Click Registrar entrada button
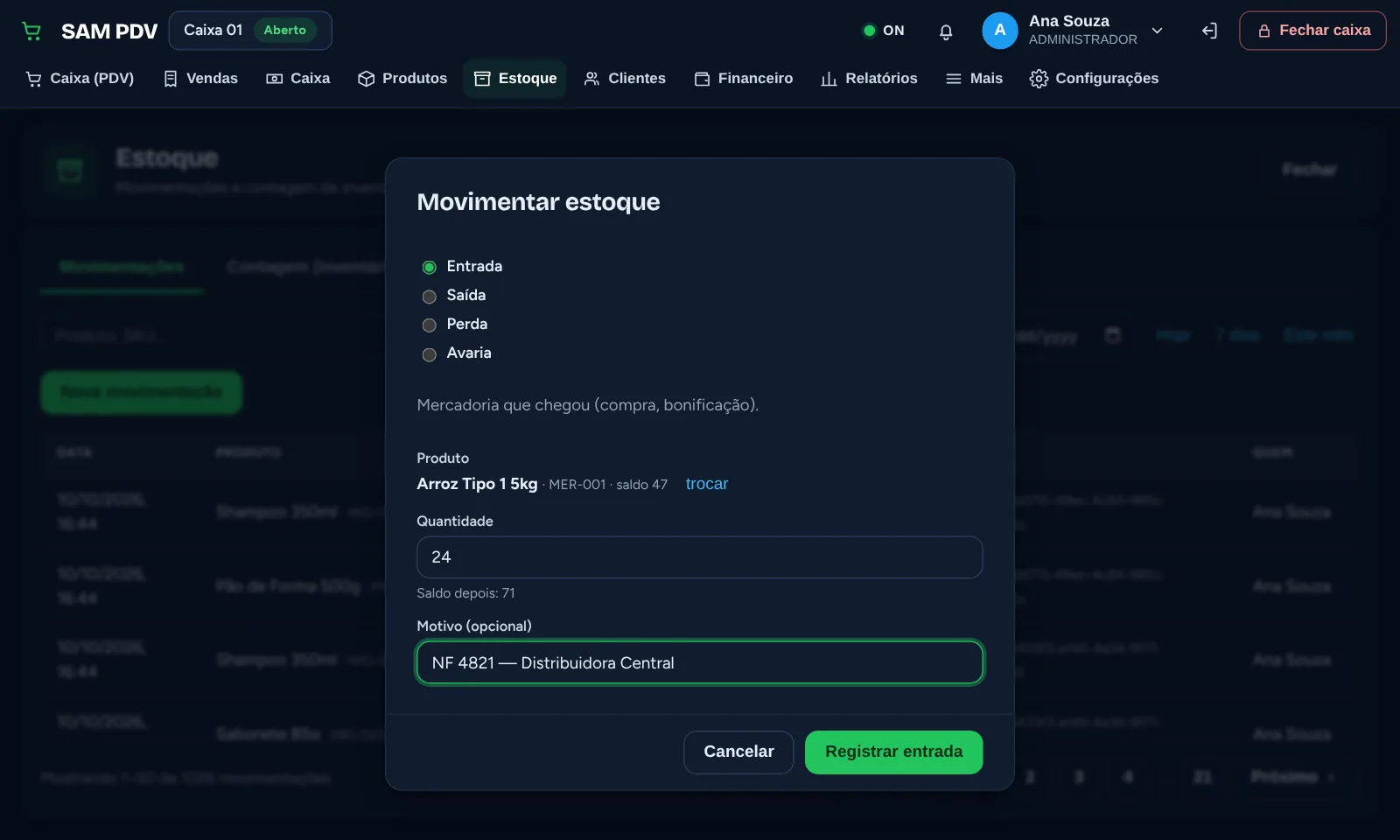The height and width of the screenshot is (840, 1400). pos(893,752)
